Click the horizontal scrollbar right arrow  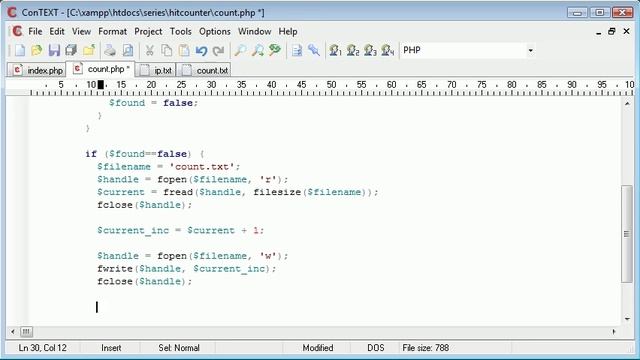click(x=613, y=331)
